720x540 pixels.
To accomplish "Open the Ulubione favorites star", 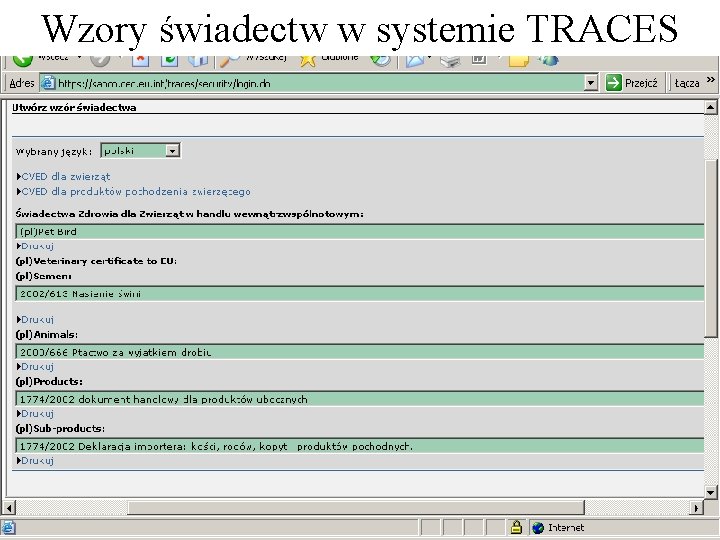I will [x=308, y=62].
